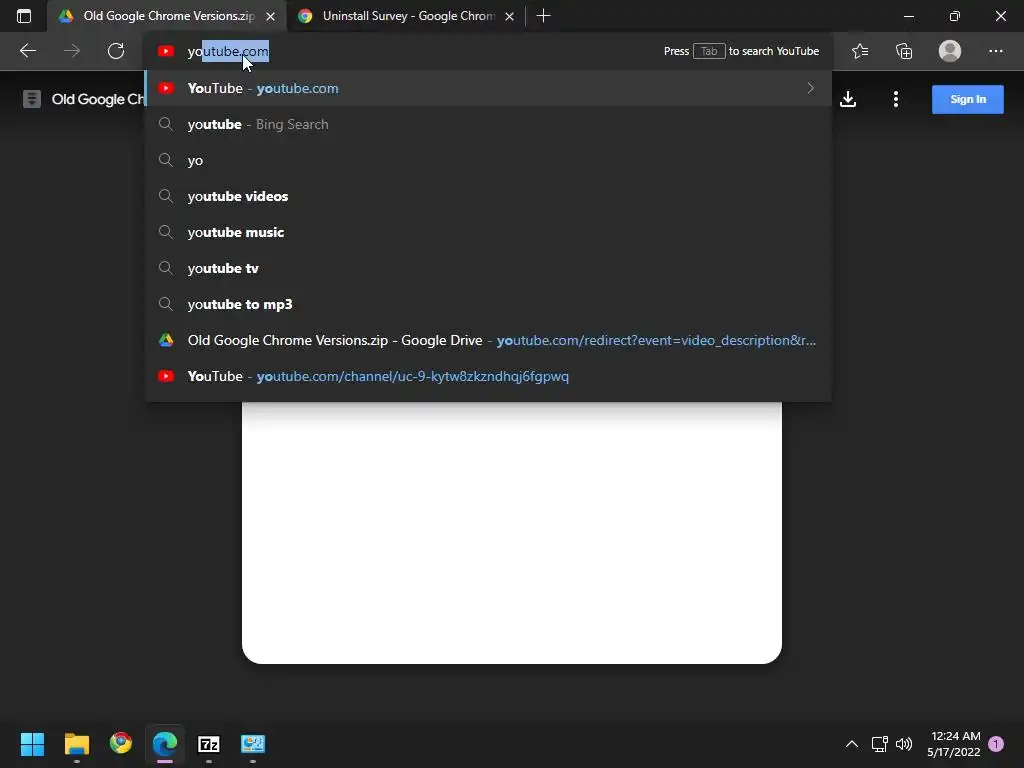This screenshot has width=1024, height=768.
Task: Open Edge Settings and more ellipsis
Action: pos(995,51)
